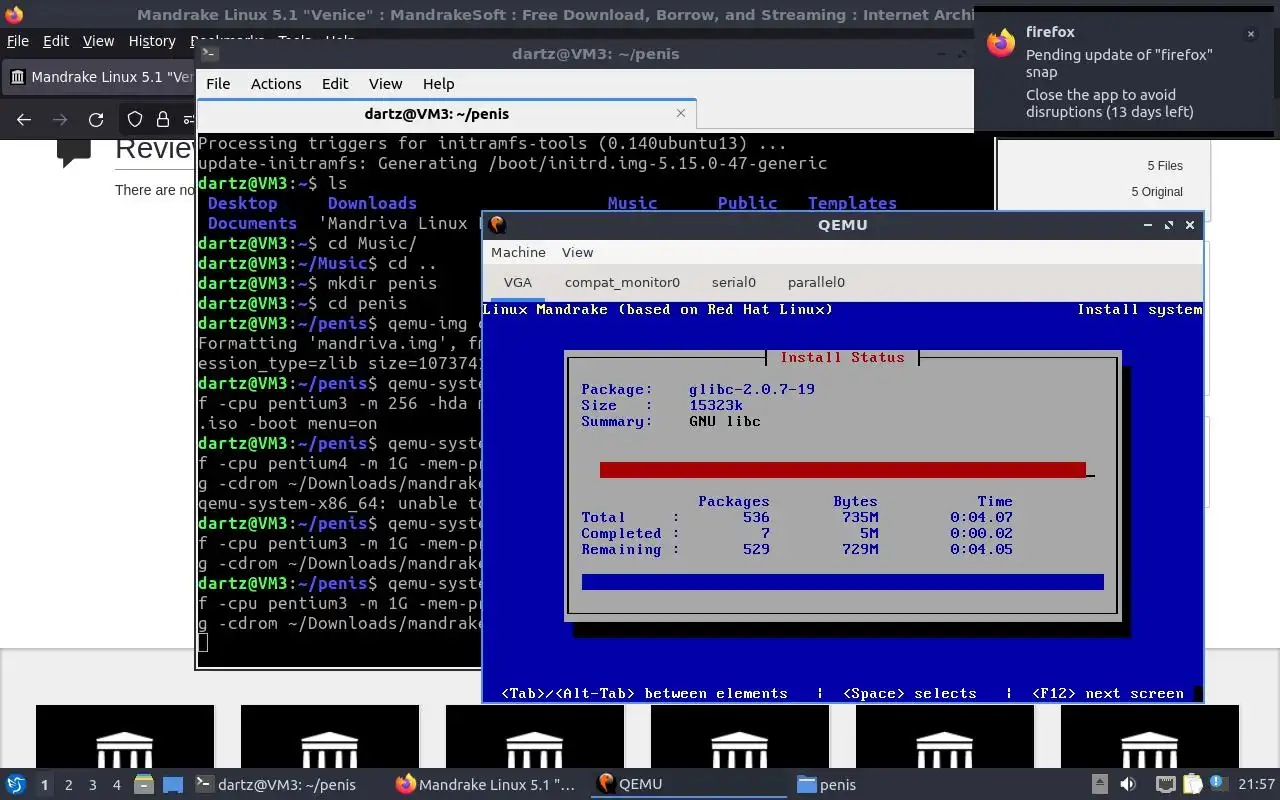Click the third Internet Archive thumbnail

[x=535, y=738]
